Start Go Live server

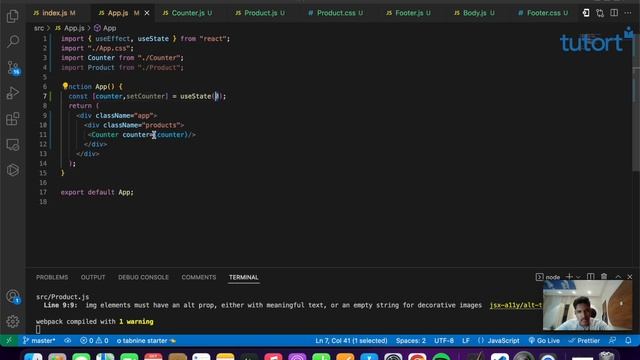tap(544, 340)
